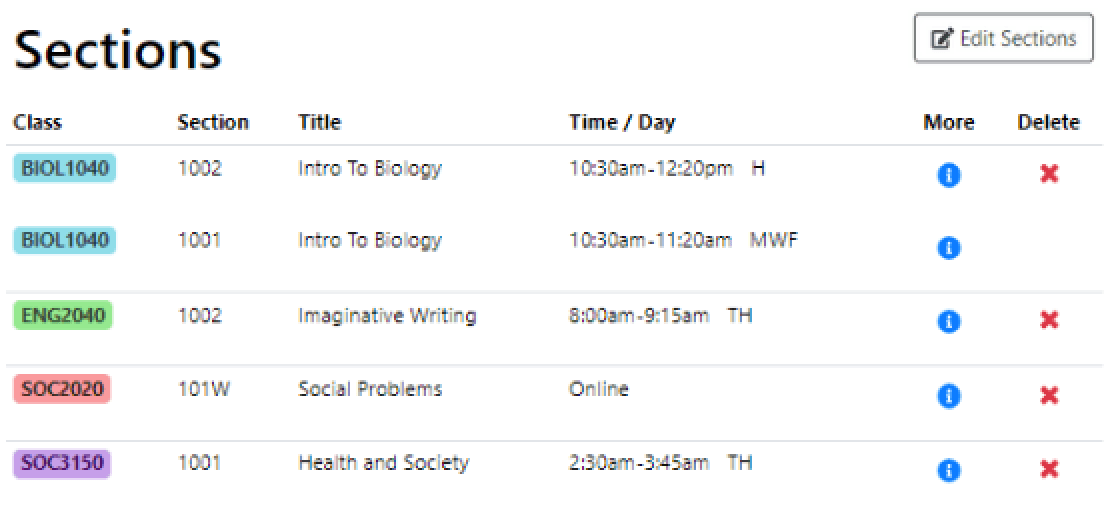Click the Time / Day column header

[x=622, y=123]
